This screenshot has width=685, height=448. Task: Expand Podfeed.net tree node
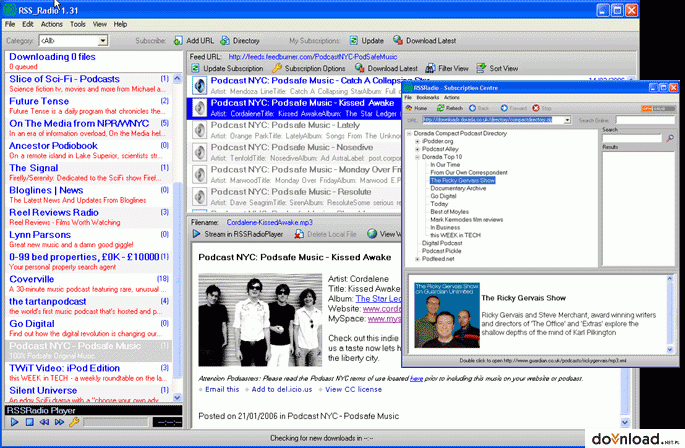(417, 259)
